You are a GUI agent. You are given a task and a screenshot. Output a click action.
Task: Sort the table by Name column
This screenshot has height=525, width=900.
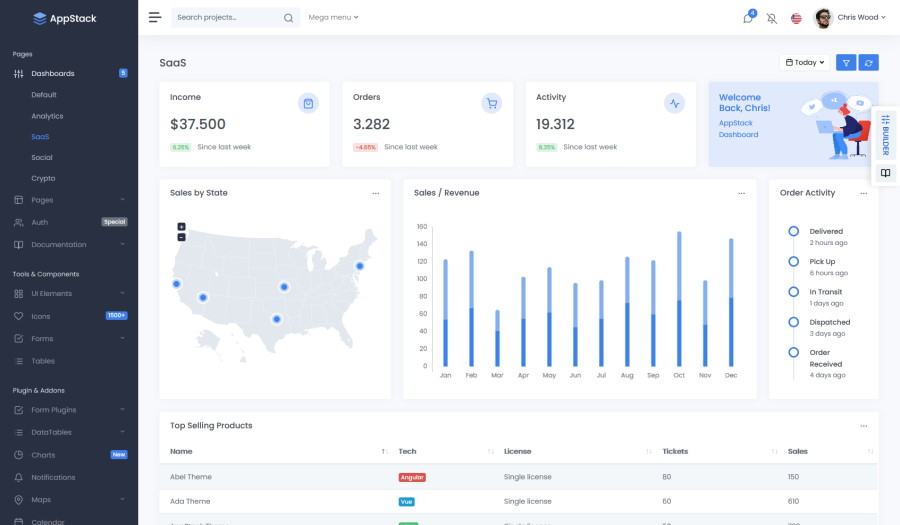coord(384,452)
